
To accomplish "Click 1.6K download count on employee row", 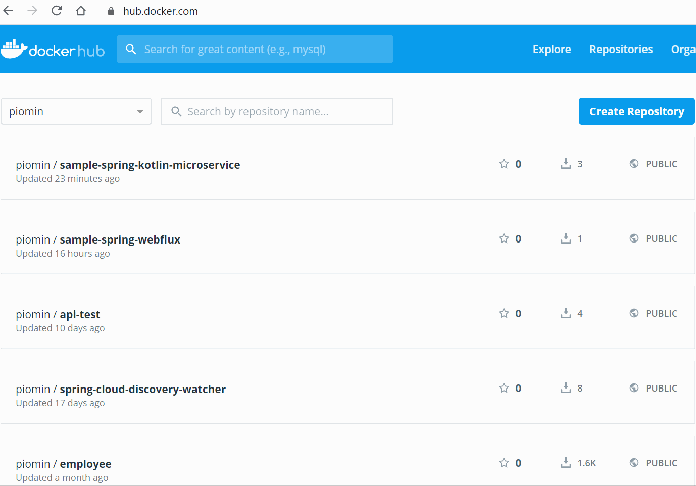I will click(586, 463).
